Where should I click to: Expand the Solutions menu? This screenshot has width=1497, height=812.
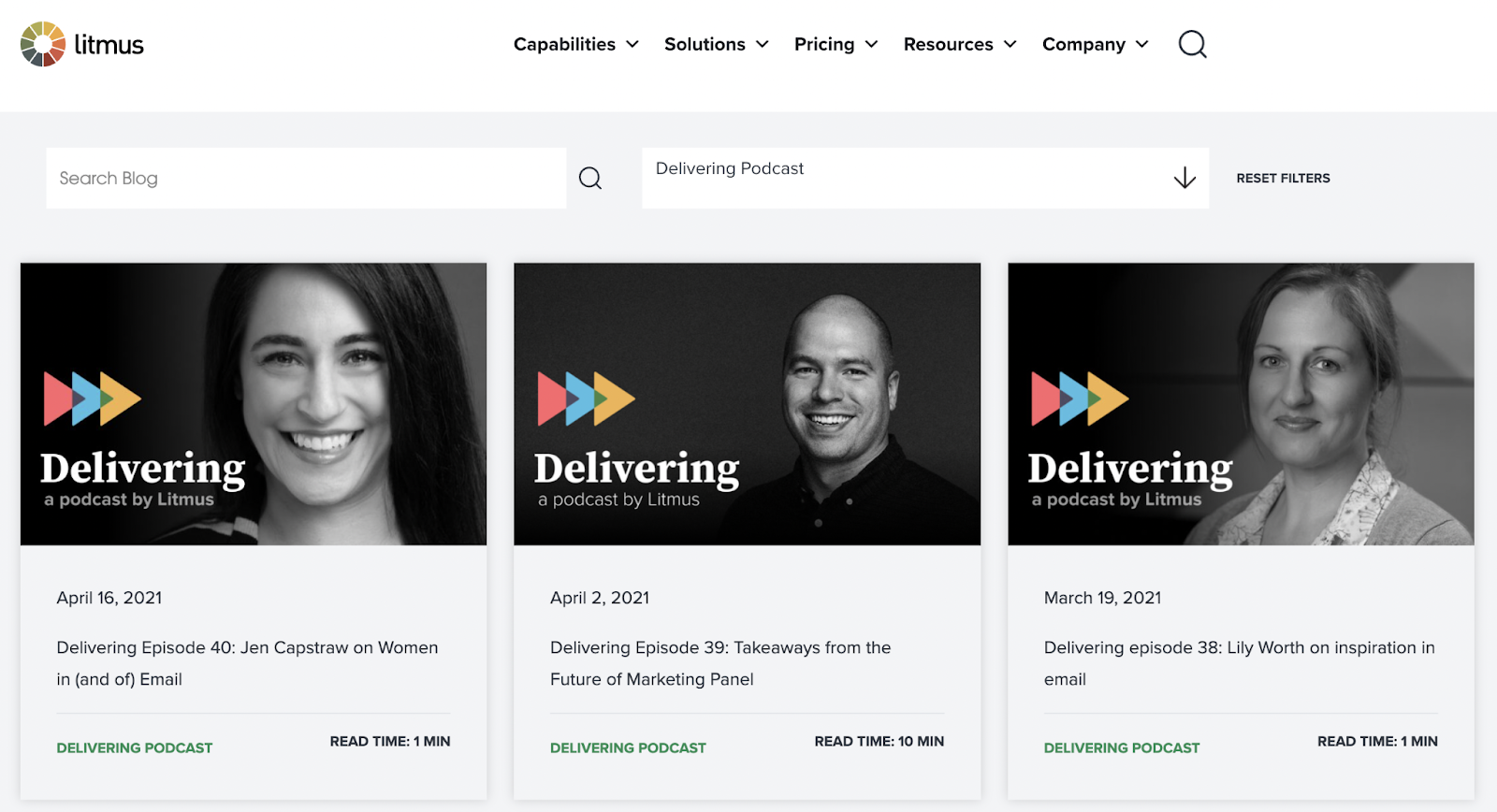(717, 44)
